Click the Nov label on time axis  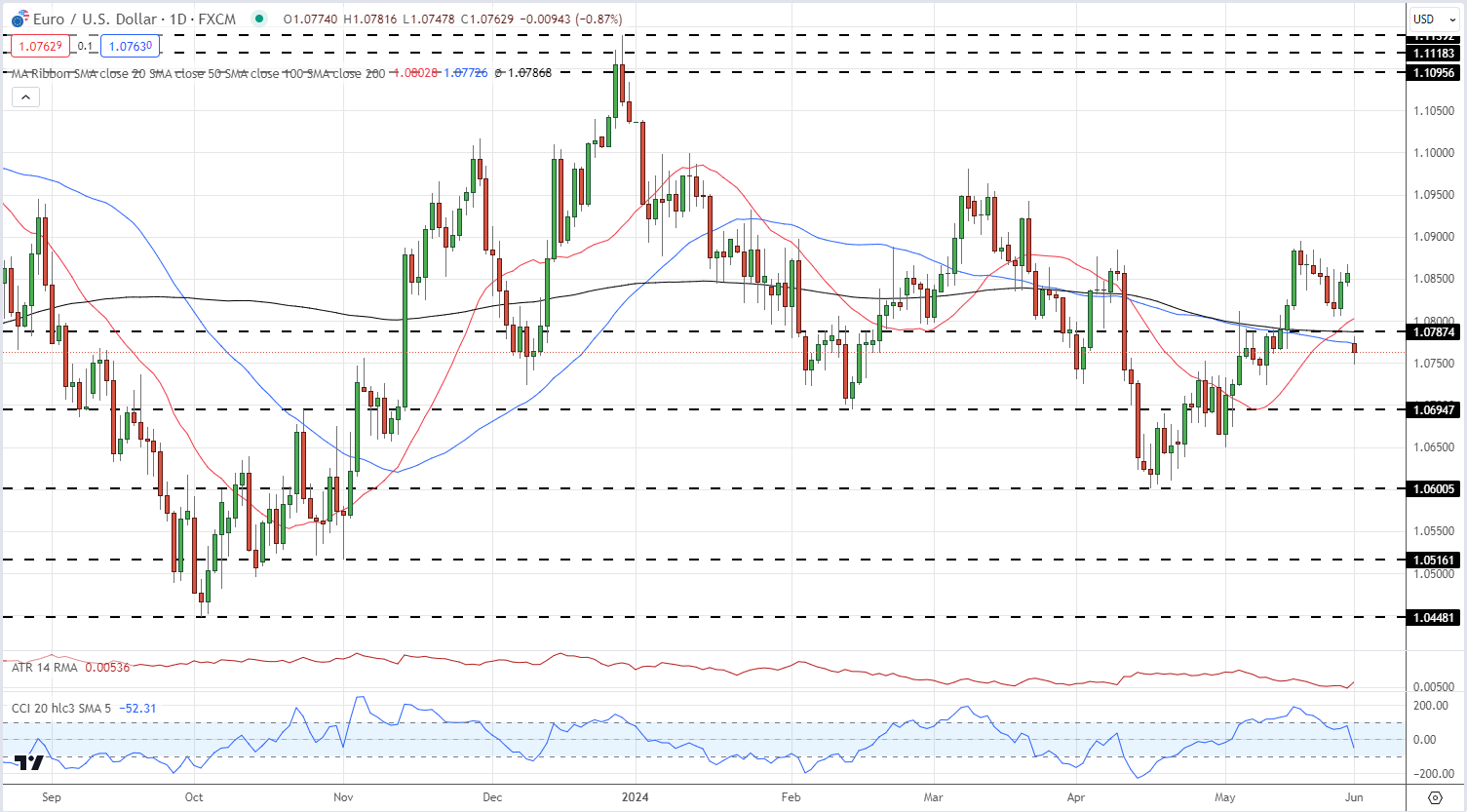point(343,797)
